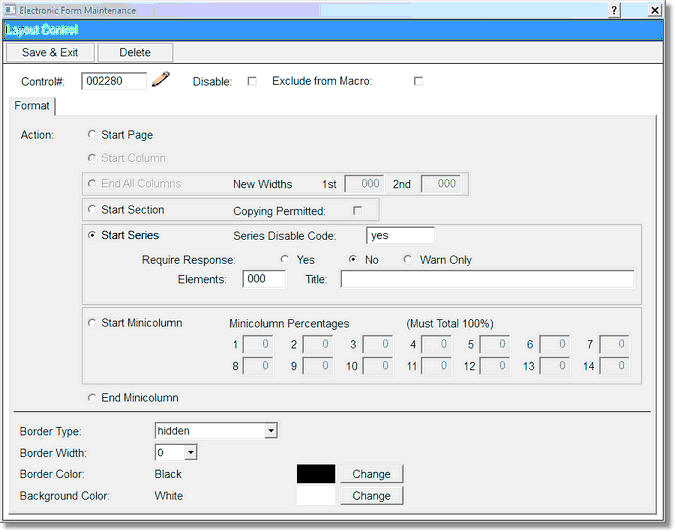Click the 1st new width field
The width and height of the screenshot is (675, 532).
tap(365, 184)
